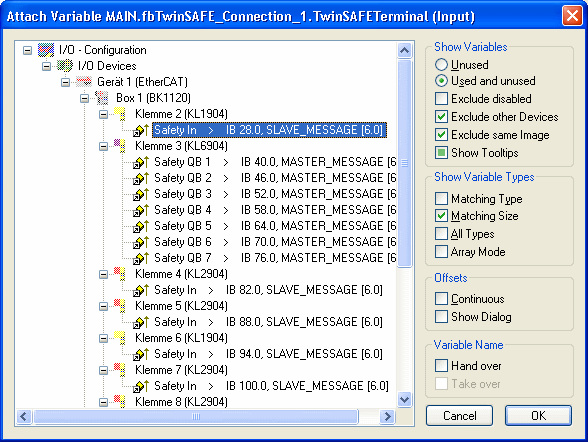Screen dimensions: 588x442
Task: Click the Box 1 (BK1120) coupler icon
Action: tap(102, 98)
